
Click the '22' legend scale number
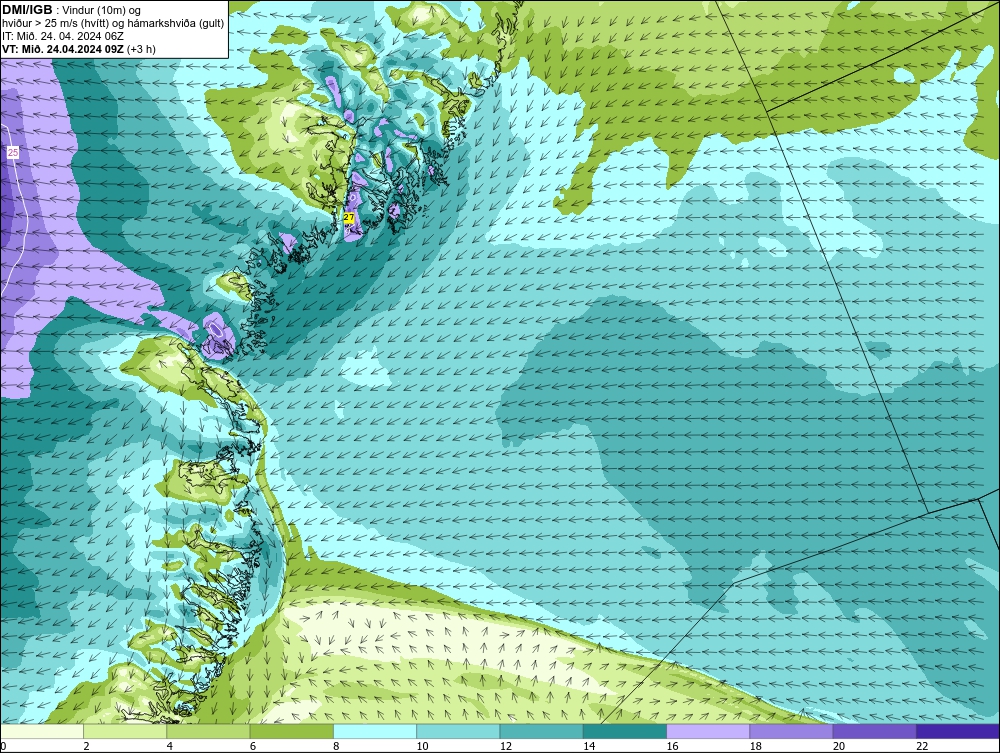click(922, 747)
